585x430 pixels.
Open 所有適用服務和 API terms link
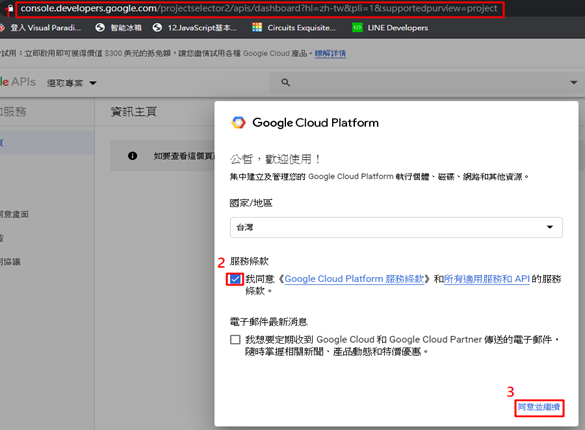(x=487, y=279)
